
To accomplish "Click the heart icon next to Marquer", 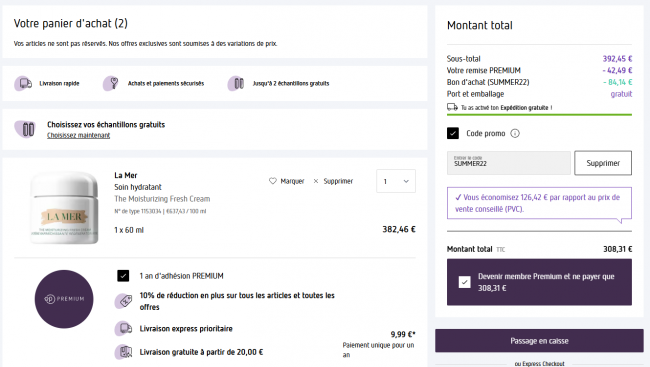I will pyautogui.click(x=272, y=181).
